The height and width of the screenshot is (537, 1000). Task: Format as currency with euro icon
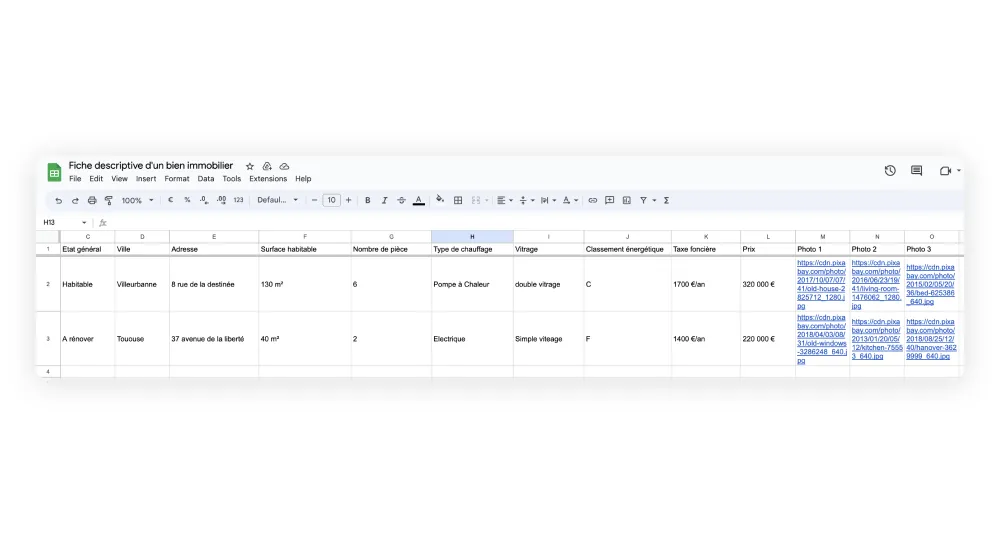(x=170, y=200)
